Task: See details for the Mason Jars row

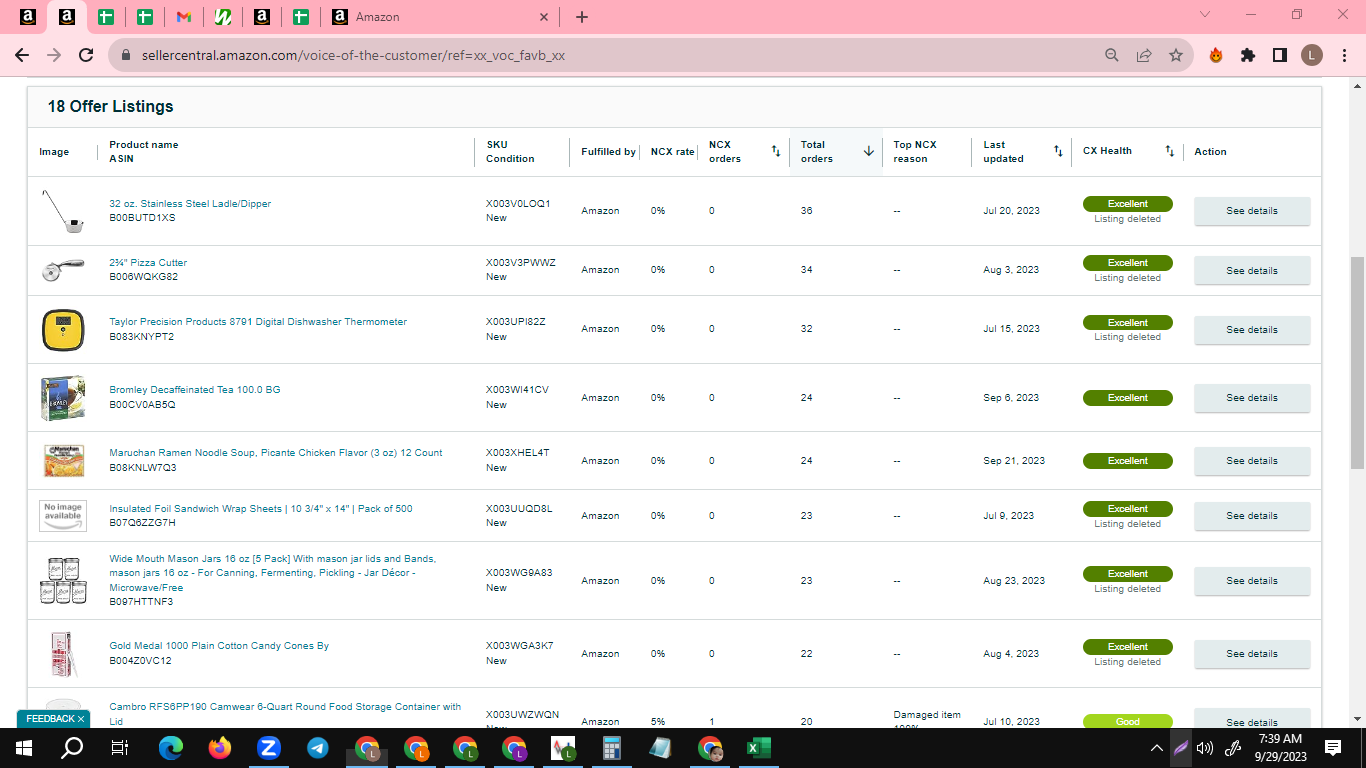Action: tap(1252, 580)
